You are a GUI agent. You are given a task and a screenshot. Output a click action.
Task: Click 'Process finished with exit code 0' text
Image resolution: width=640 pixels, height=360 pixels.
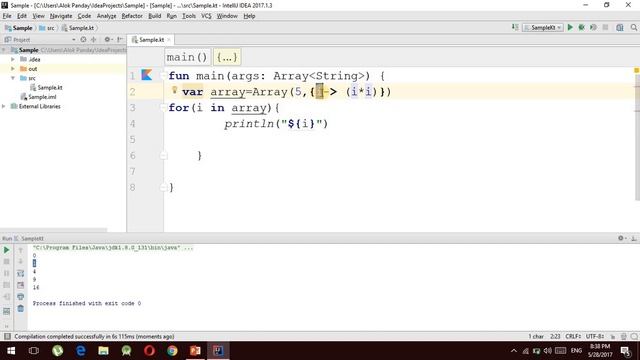point(87,303)
